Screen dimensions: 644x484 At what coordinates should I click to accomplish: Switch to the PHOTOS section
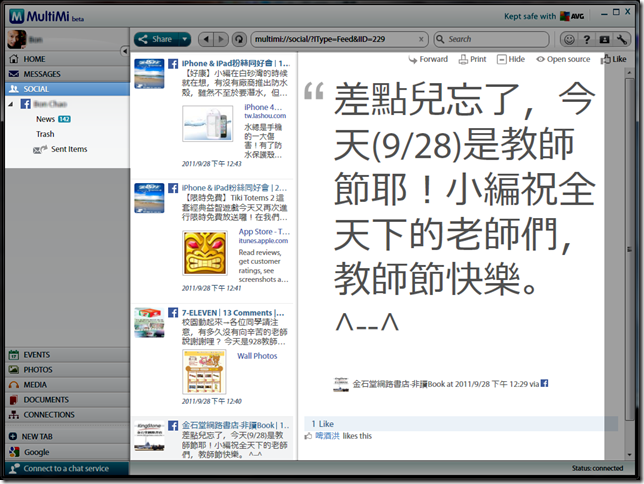(38, 369)
